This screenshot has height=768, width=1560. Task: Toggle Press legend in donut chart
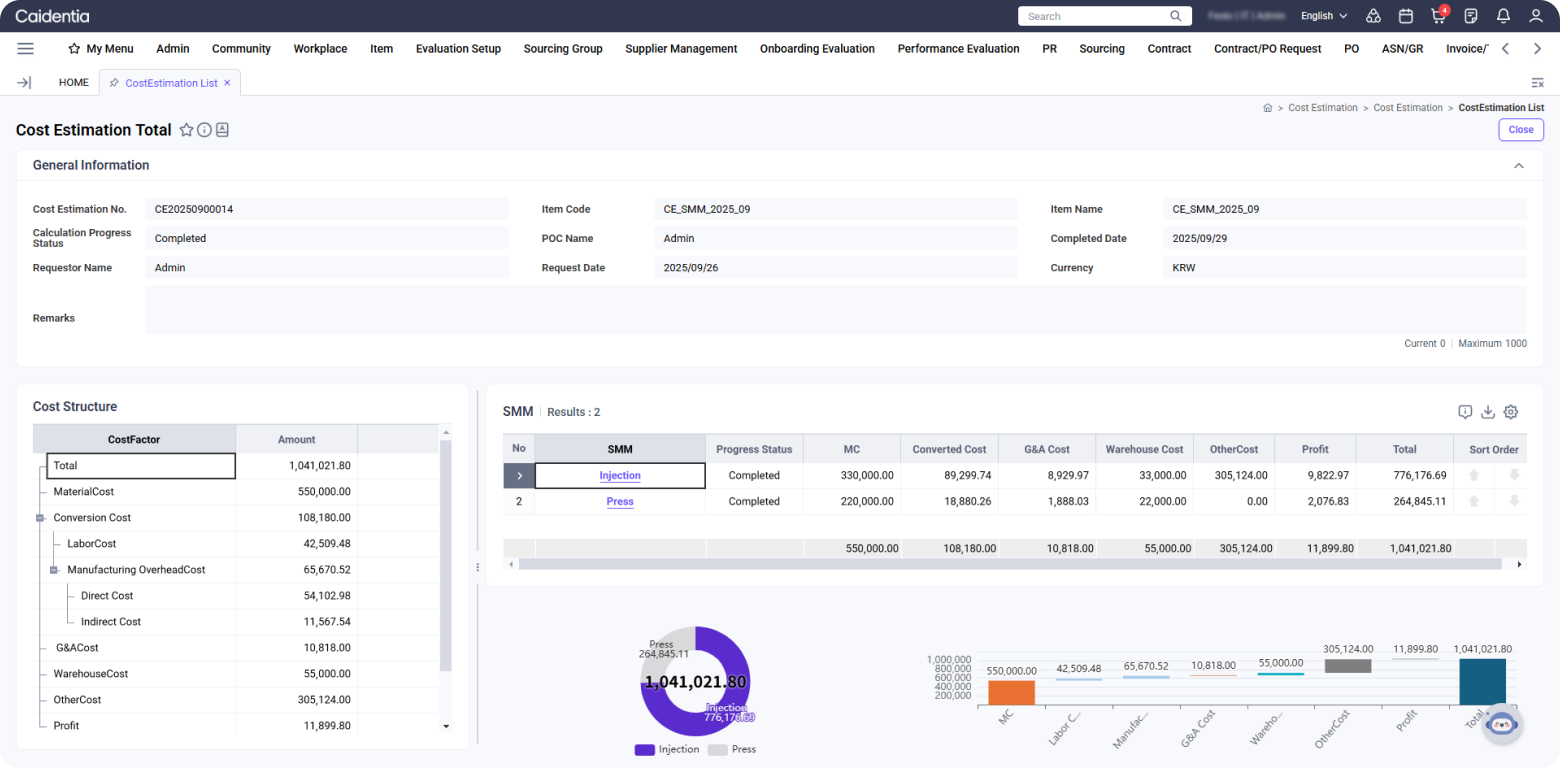point(732,749)
